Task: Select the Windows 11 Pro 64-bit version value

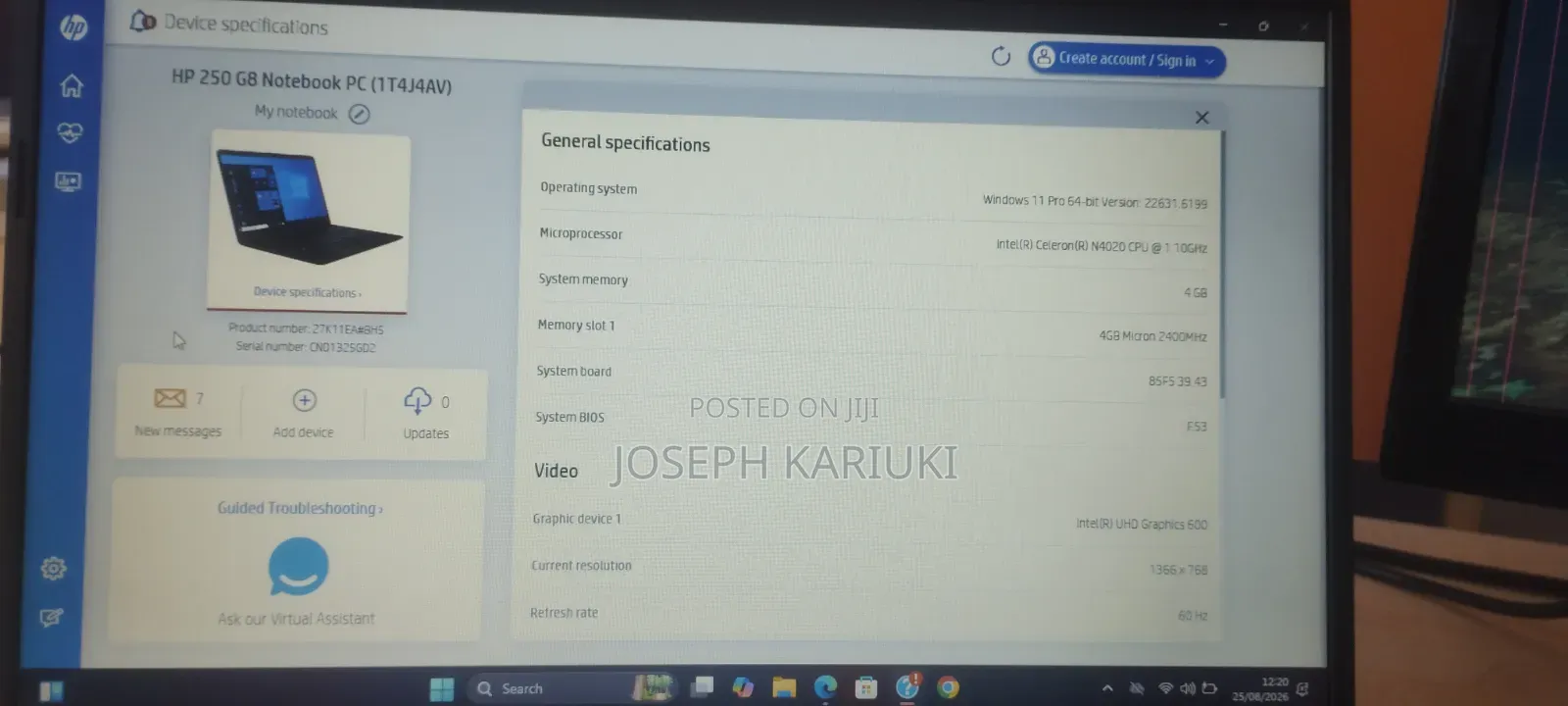Action: click(1095, 202)
